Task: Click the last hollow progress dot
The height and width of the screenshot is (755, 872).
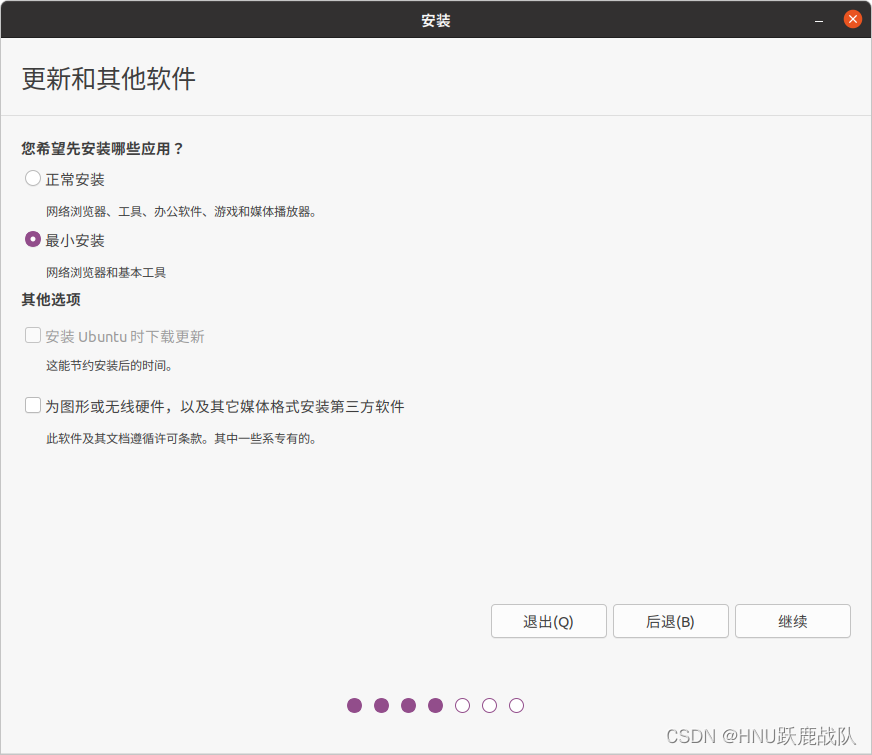Action: (x=517, y=705)
